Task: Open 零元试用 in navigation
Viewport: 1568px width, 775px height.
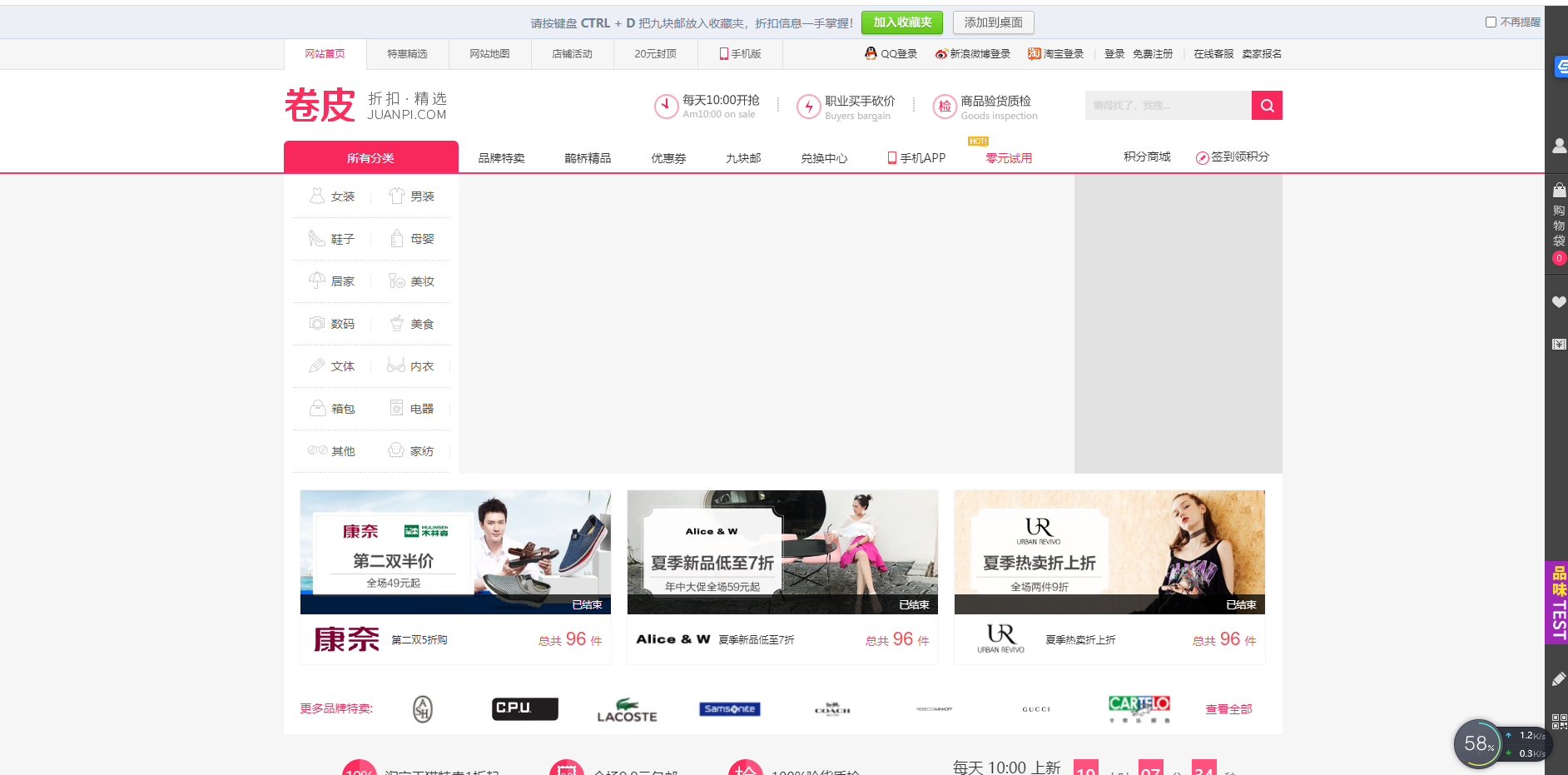Action: point(1009,158)
